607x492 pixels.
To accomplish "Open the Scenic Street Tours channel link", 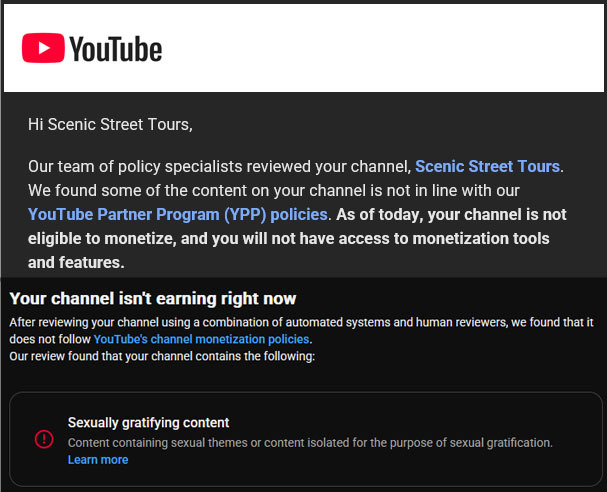I will click(x=487, y=166).
